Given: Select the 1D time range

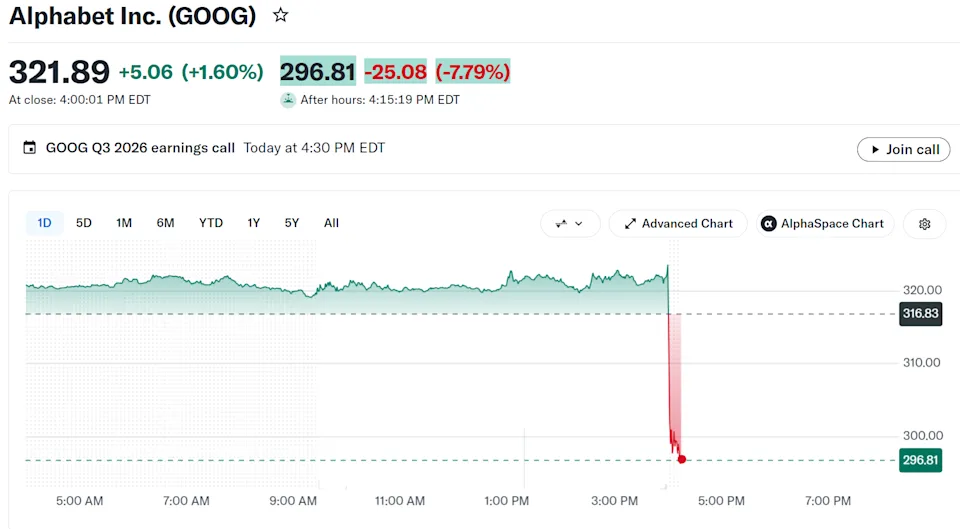Looking at the screenshot, I should point(44,223).
